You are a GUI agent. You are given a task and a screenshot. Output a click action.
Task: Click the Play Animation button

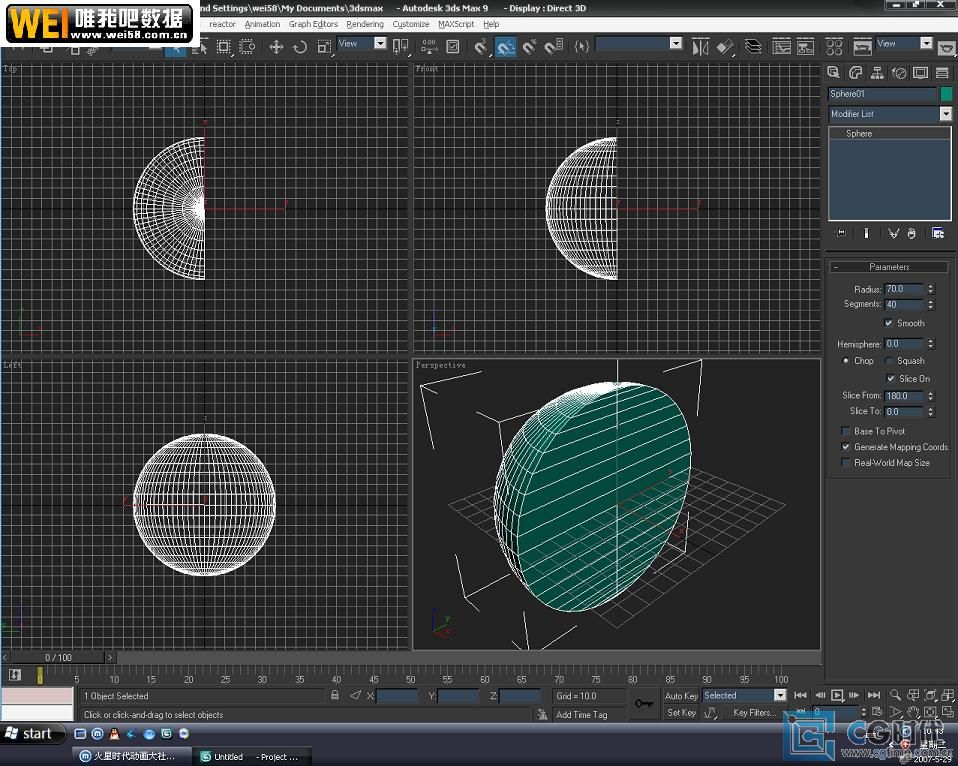[x=837, y=695]
